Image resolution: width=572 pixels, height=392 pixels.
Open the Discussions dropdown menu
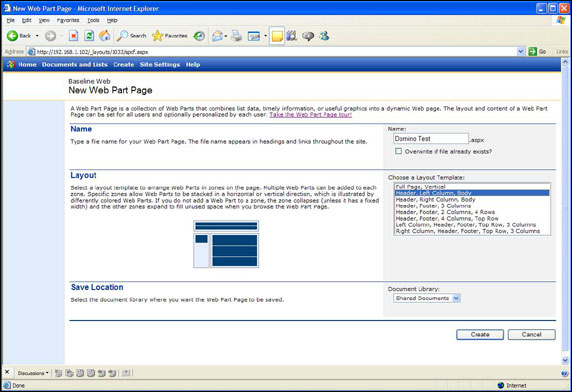point(33,373)
